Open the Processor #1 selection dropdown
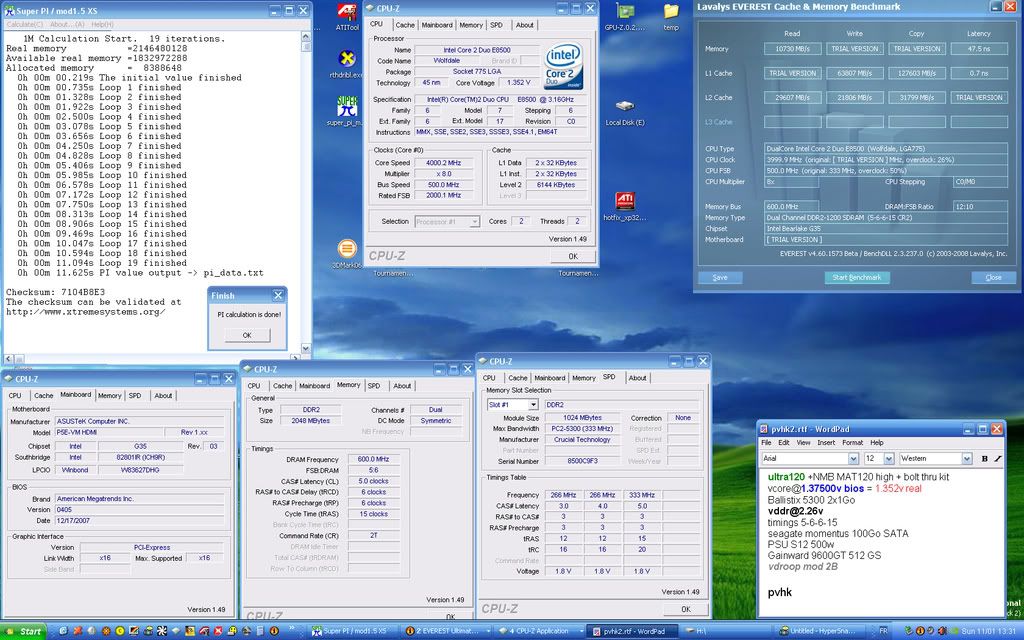1024x640 pixels. (475, 221)
